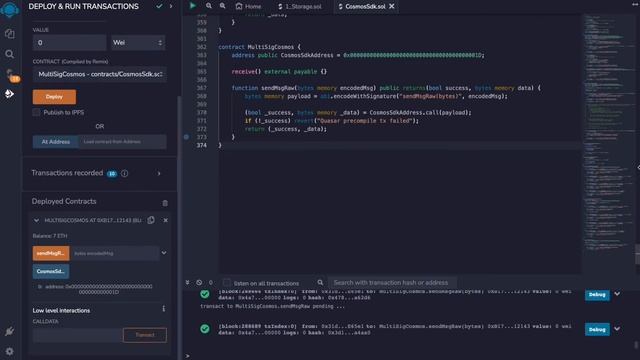The width and height of the screenshot is (640, 360).
Task: Click the CosmosSdkAddress getter button
Action: (x=51, y=271)
